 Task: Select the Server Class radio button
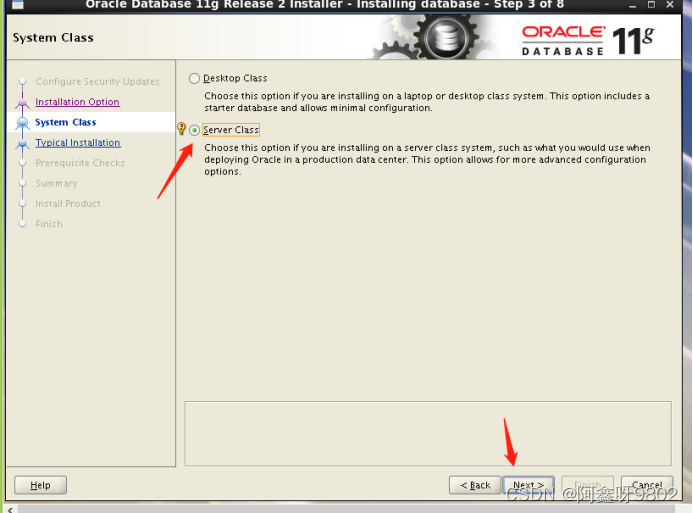click(x=194, y=130)
